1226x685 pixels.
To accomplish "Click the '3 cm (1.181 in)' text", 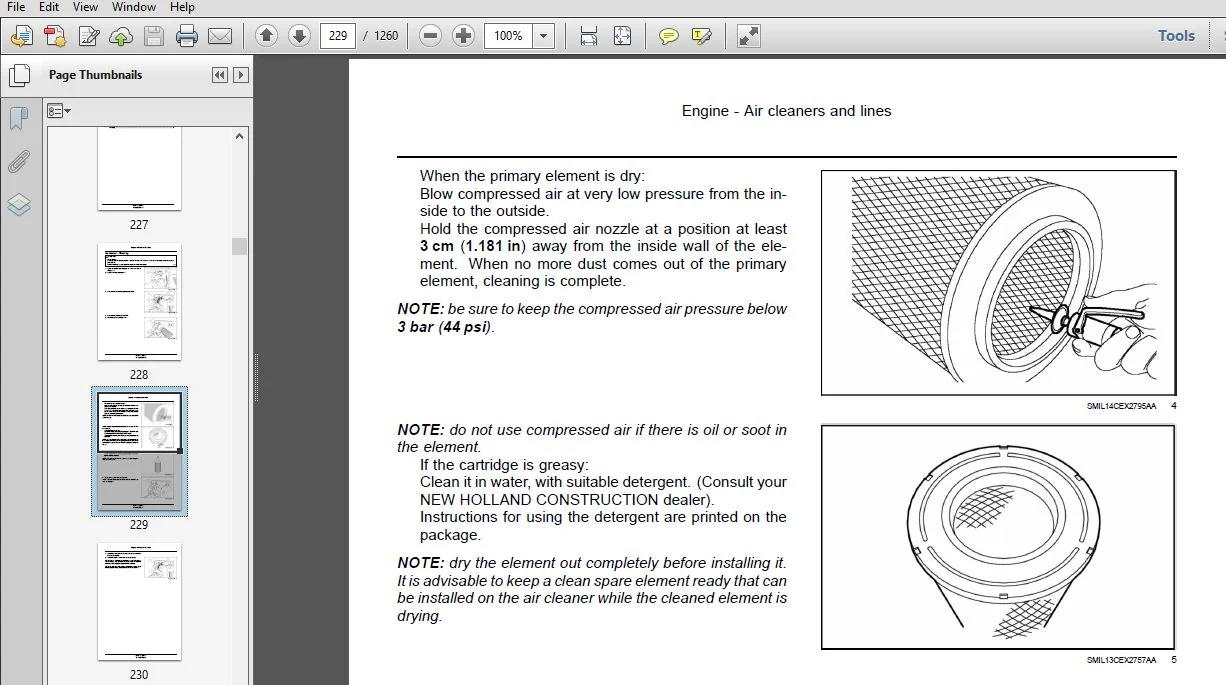I will point(474,246).
